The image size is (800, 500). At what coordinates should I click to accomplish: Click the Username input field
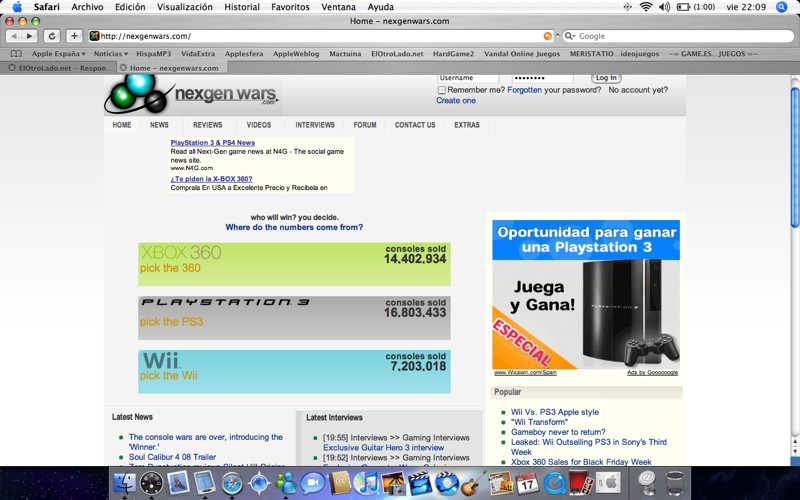click(468, 78)
